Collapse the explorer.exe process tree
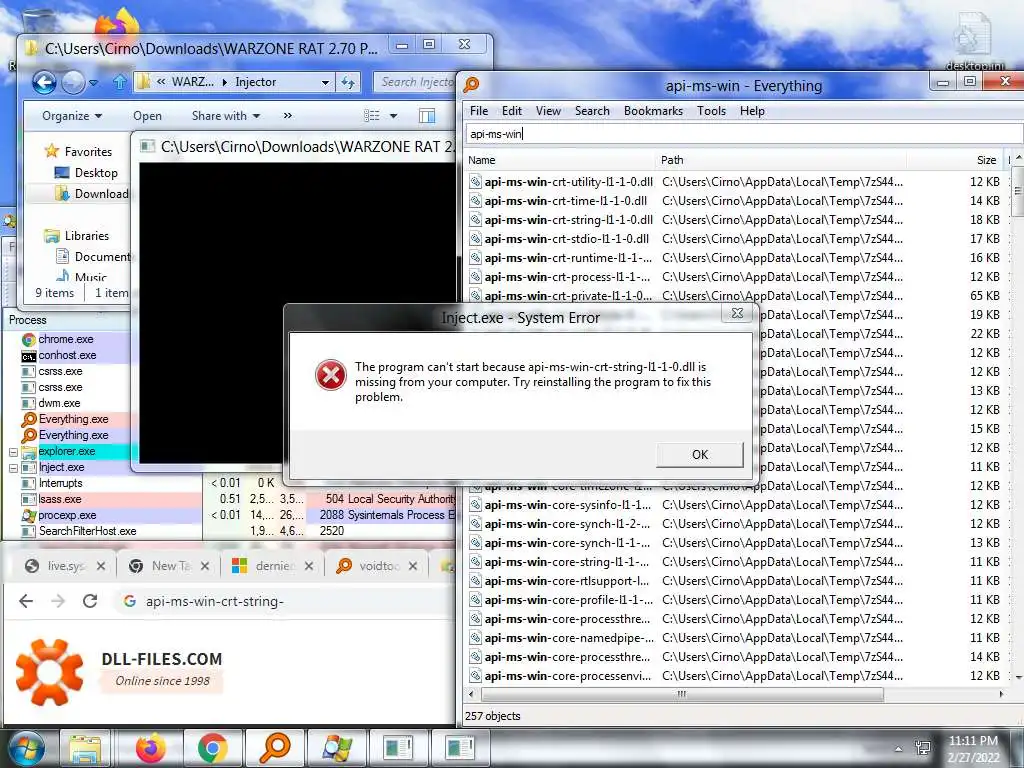Screen dimensions: 1024x768 tap(13, 452)
